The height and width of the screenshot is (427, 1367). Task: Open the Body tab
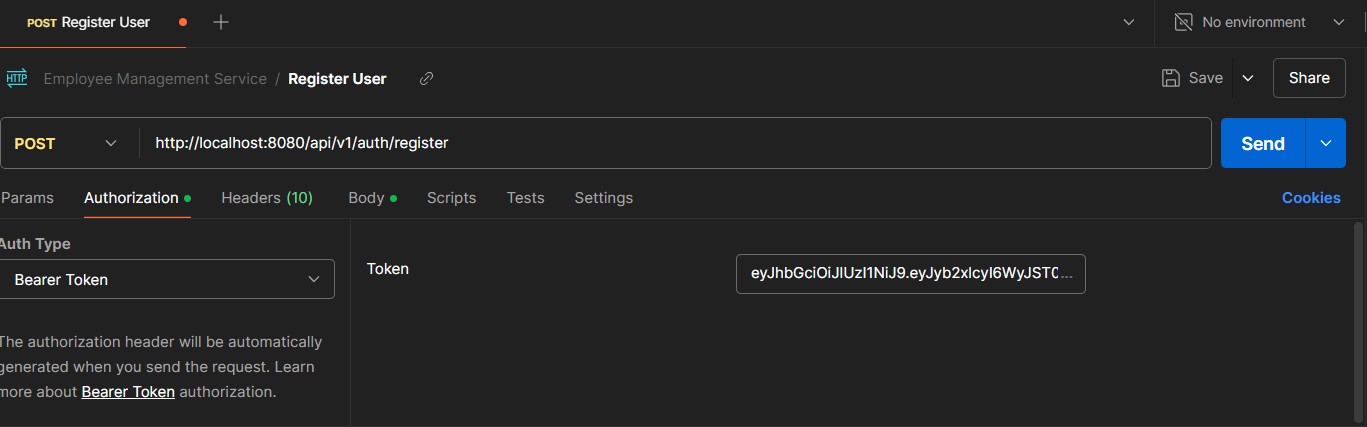pos(372,198)
